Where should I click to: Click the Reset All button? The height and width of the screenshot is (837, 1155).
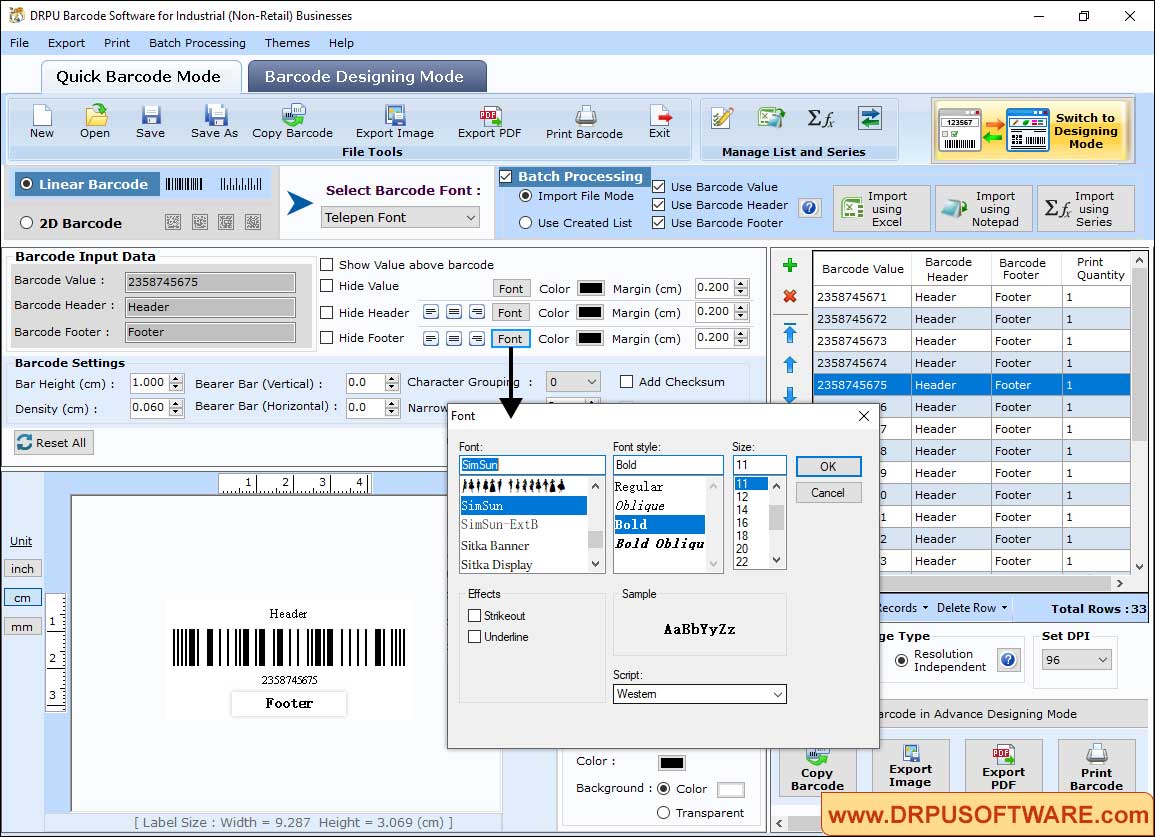[x=53, y=443]
